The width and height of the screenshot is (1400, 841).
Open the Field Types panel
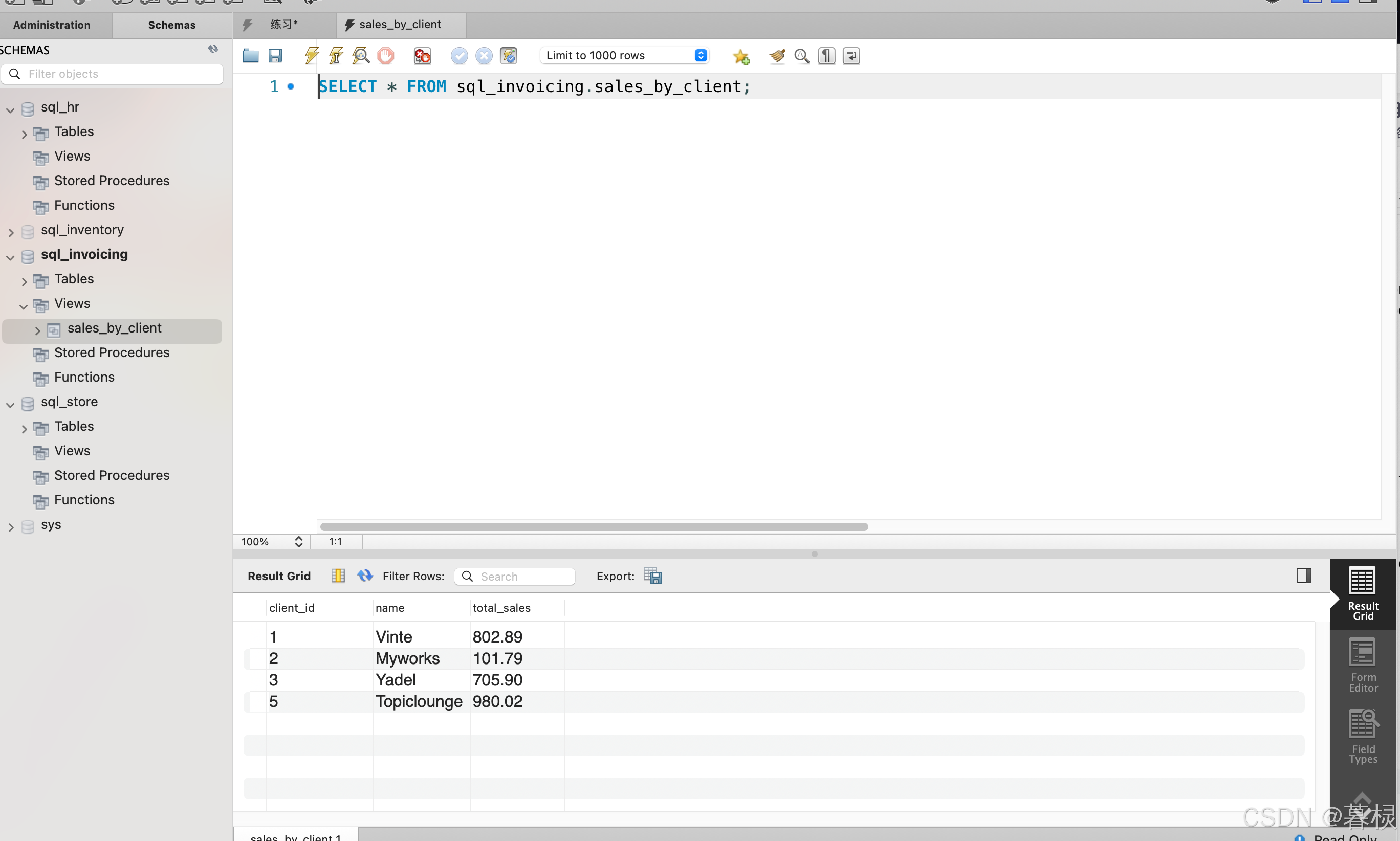[x=1363, y=737]
